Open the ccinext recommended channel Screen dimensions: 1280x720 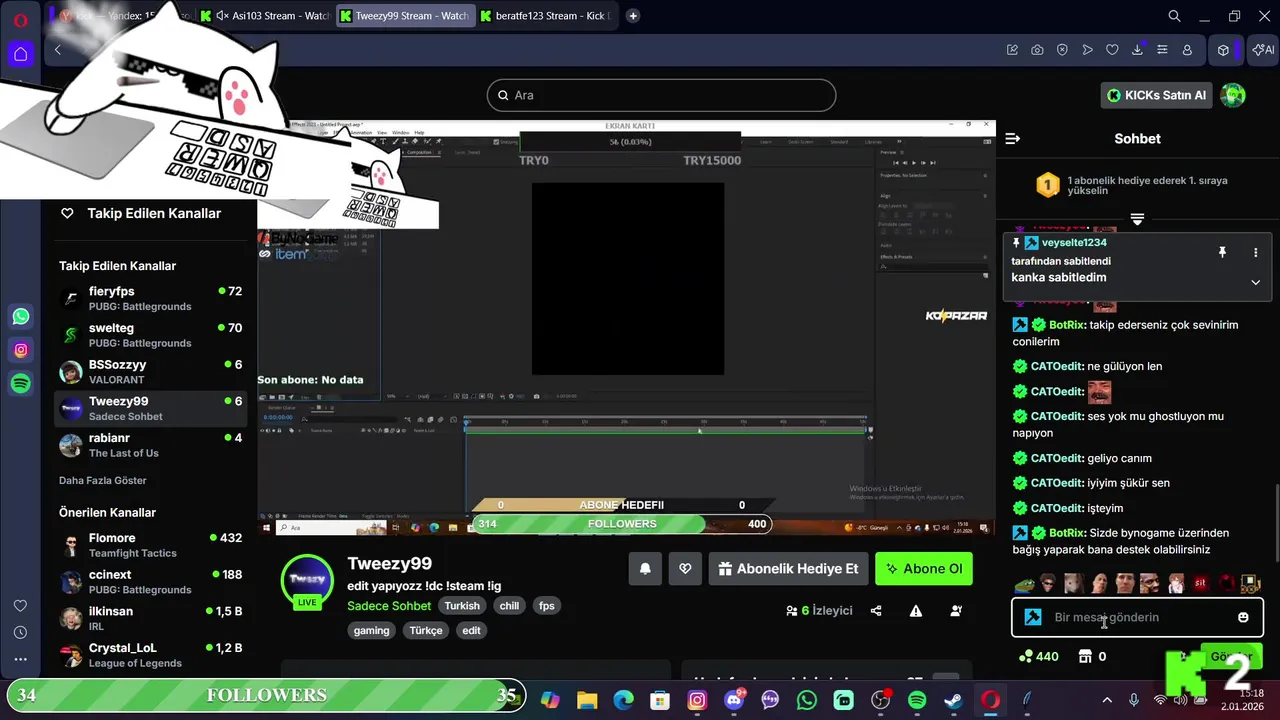click(151, 582)
